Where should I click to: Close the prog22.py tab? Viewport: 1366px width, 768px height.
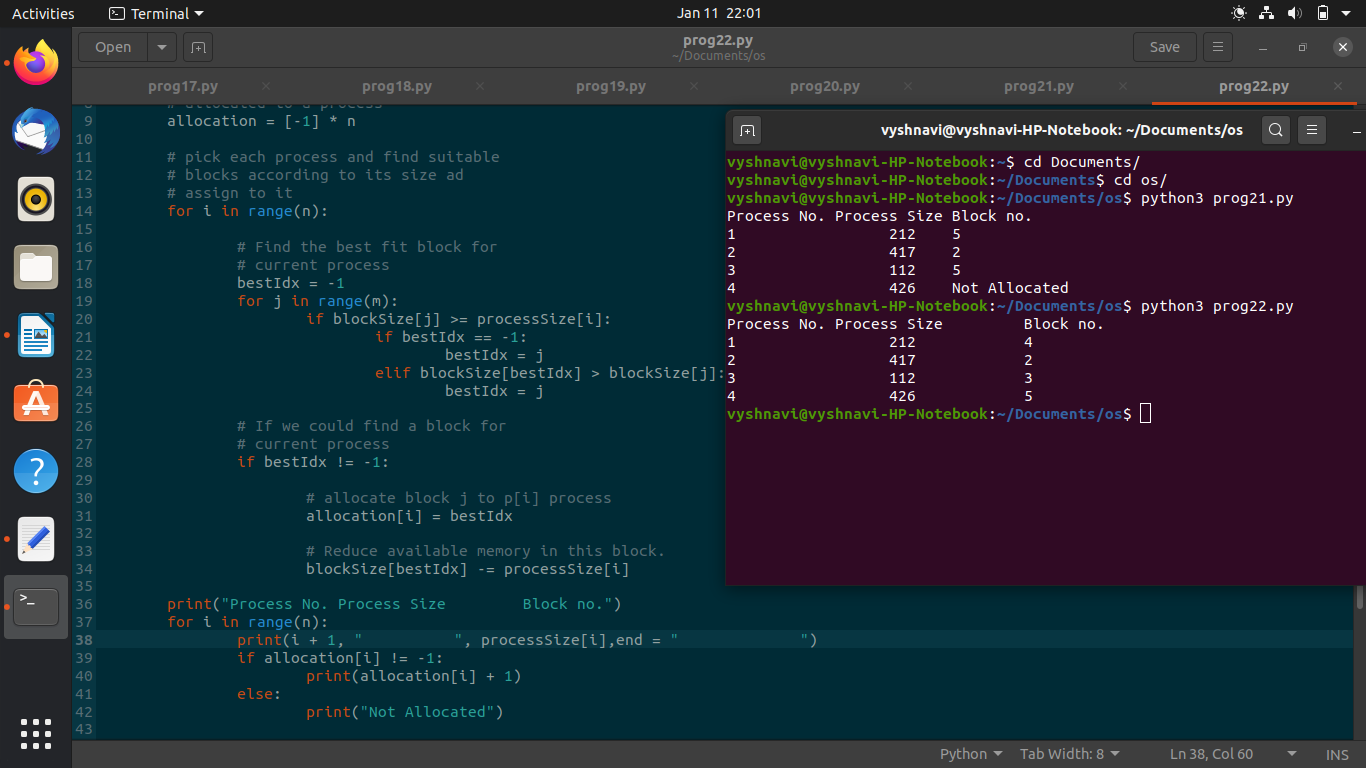coord(1340,86)
